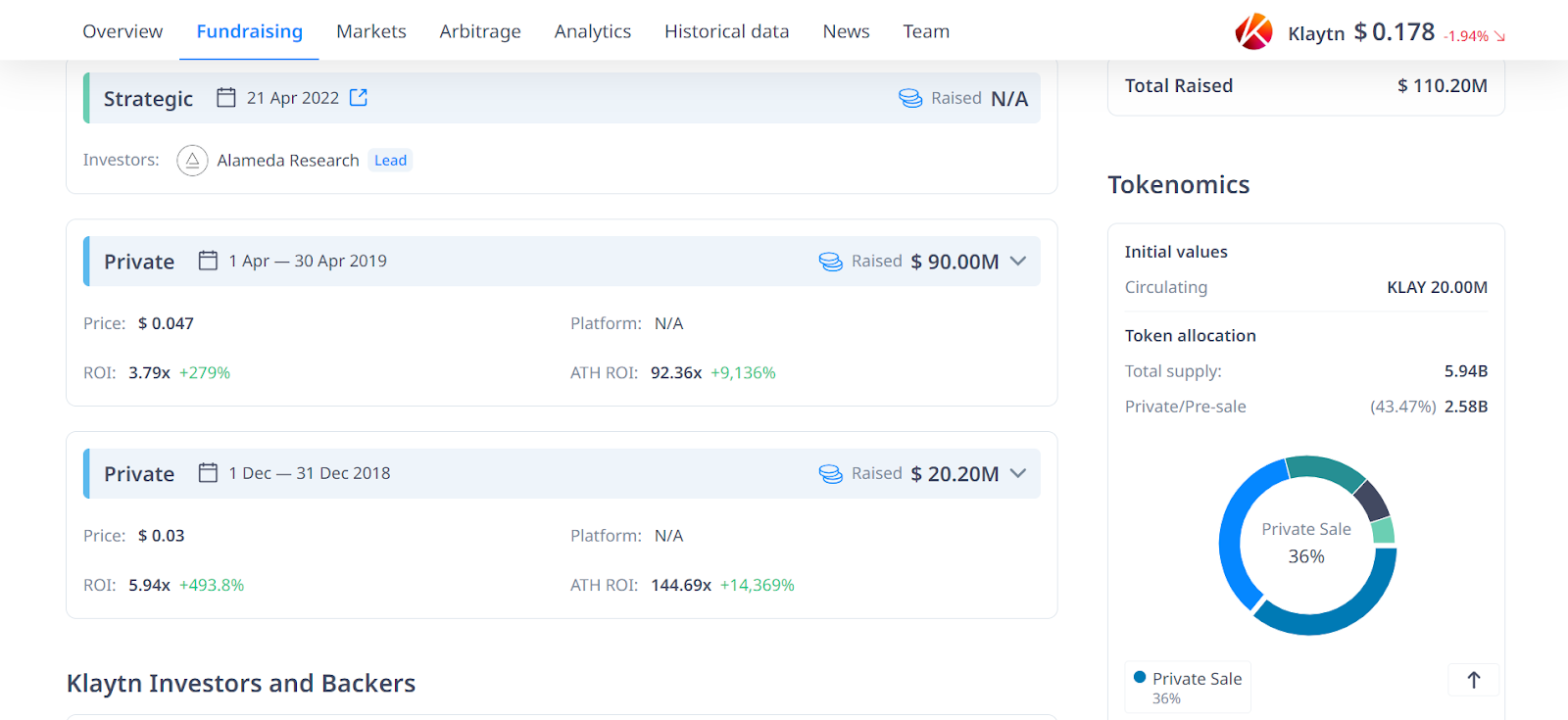Viewport: 1568px width, 720px height.
Task: Collapse the April 2019 Private round chevron
Action: pos(1018,262)
